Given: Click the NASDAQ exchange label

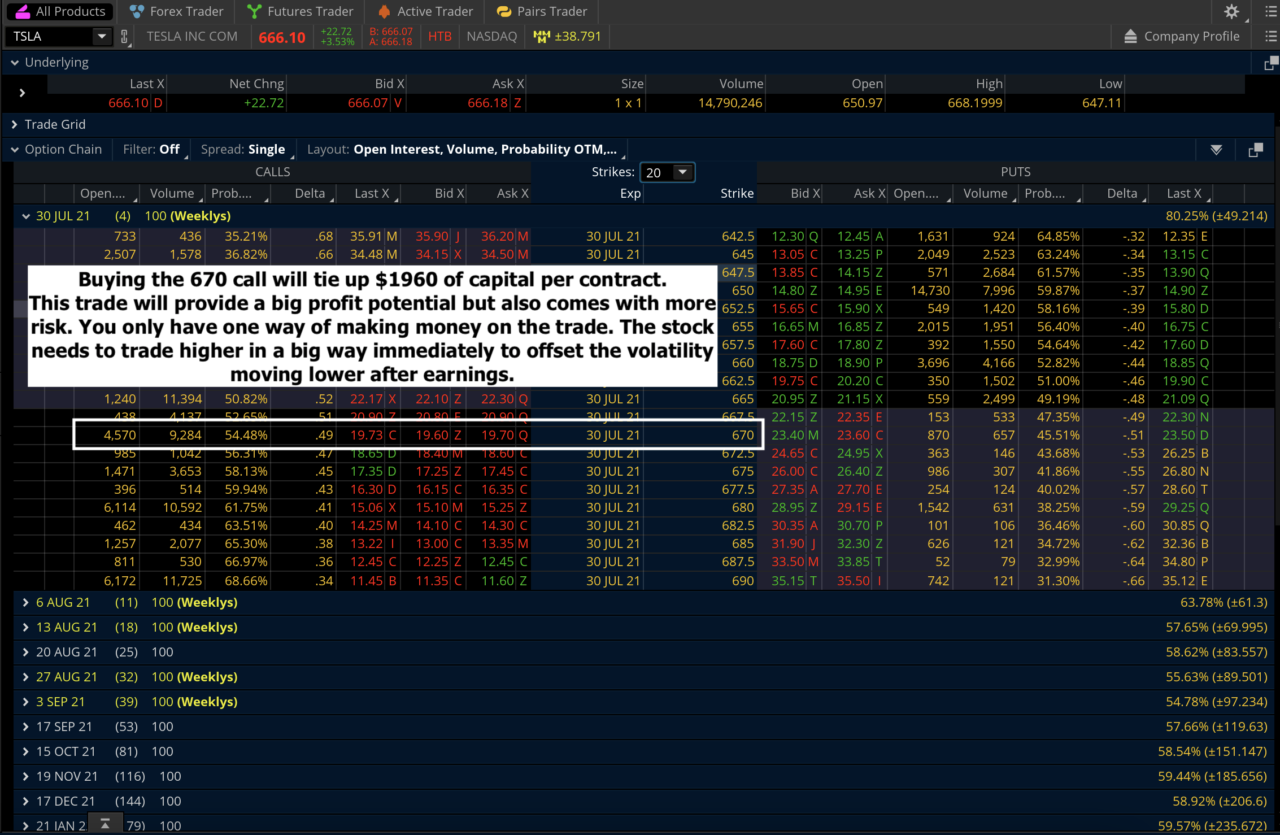Looking at the screenshot, I should (x=492, y=36).
